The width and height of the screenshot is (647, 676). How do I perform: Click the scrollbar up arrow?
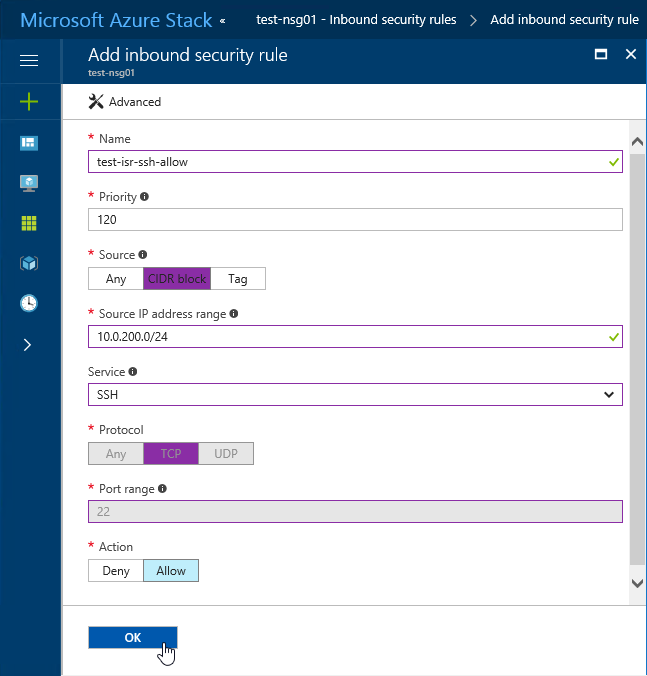[x=637, y=142]
